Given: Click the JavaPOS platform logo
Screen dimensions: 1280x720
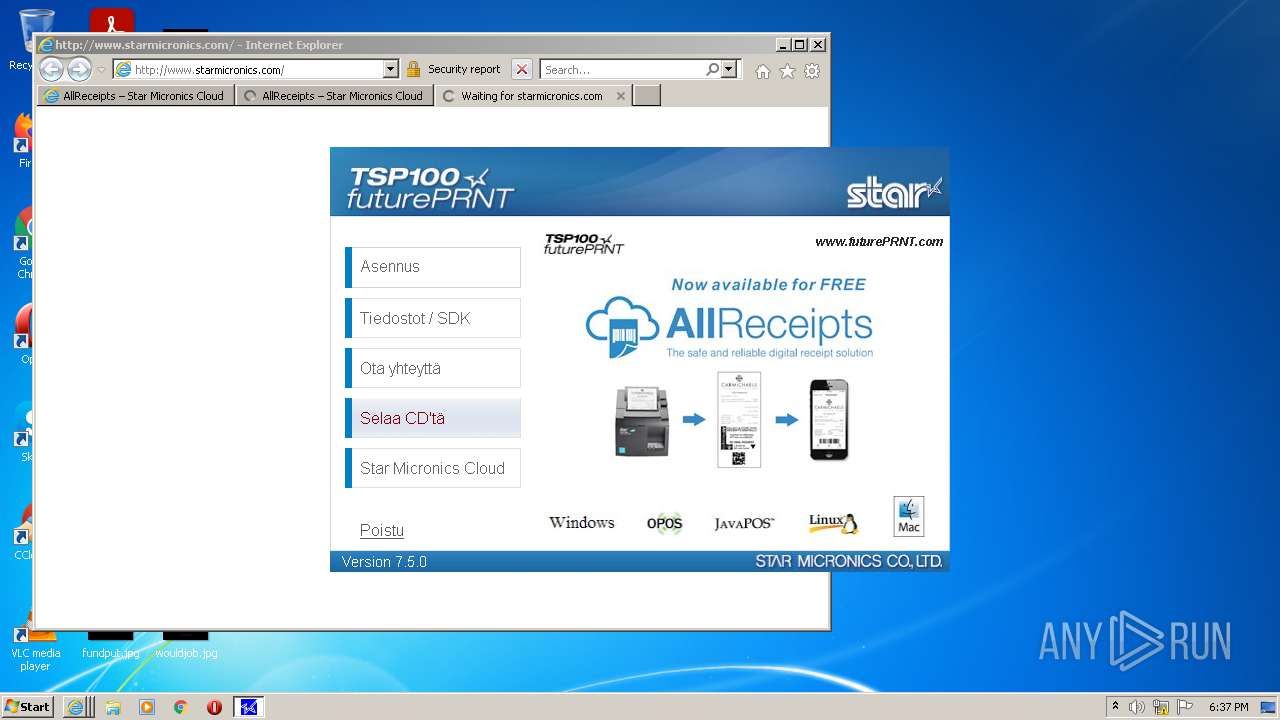Looking at the screenshot, I should 744,523.
